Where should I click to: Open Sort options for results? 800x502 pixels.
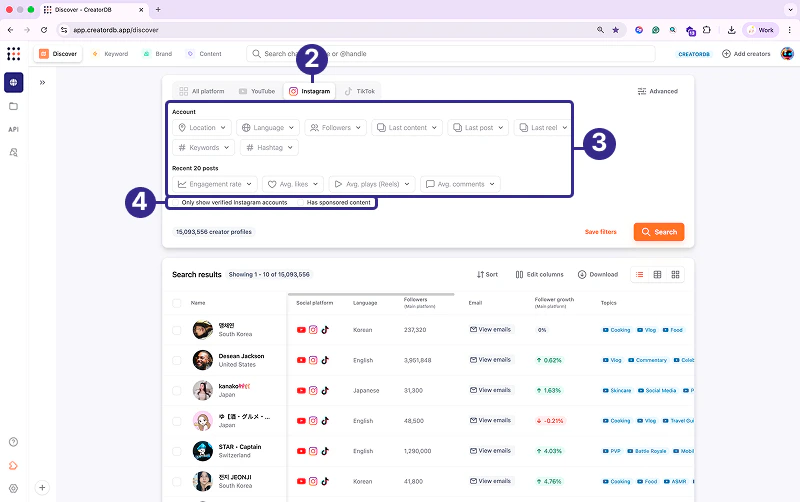487,274
